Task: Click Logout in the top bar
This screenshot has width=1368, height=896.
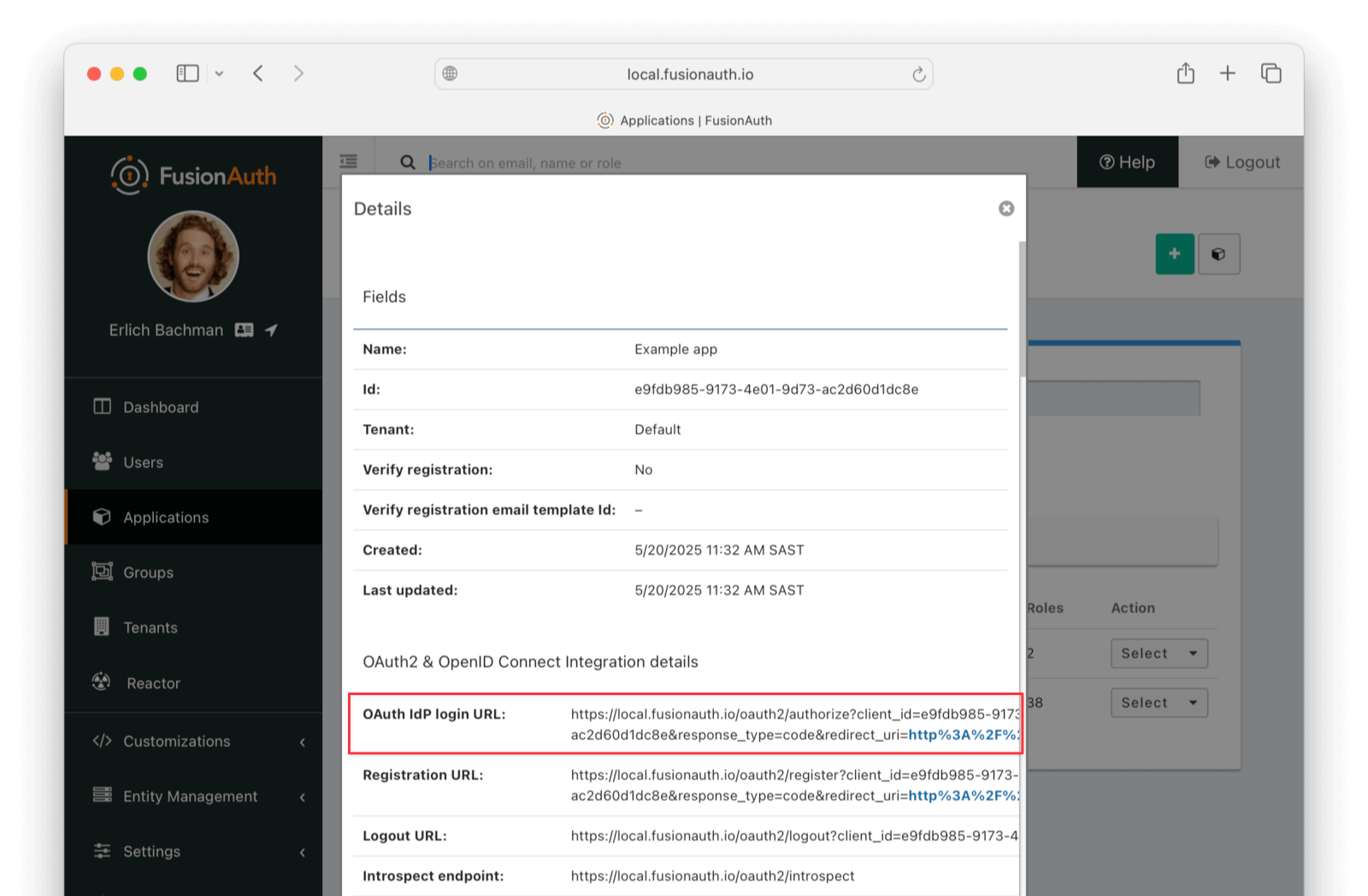Action: [1241, 162]
